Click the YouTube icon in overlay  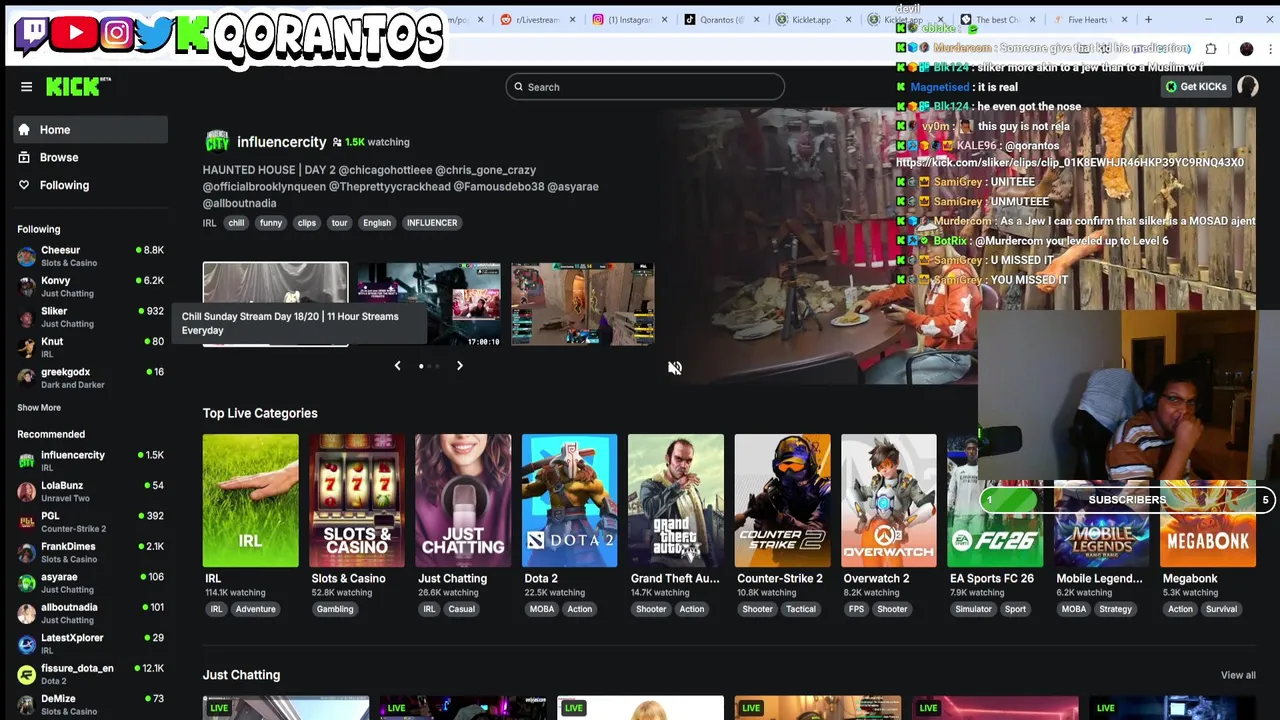pos(75,33)
